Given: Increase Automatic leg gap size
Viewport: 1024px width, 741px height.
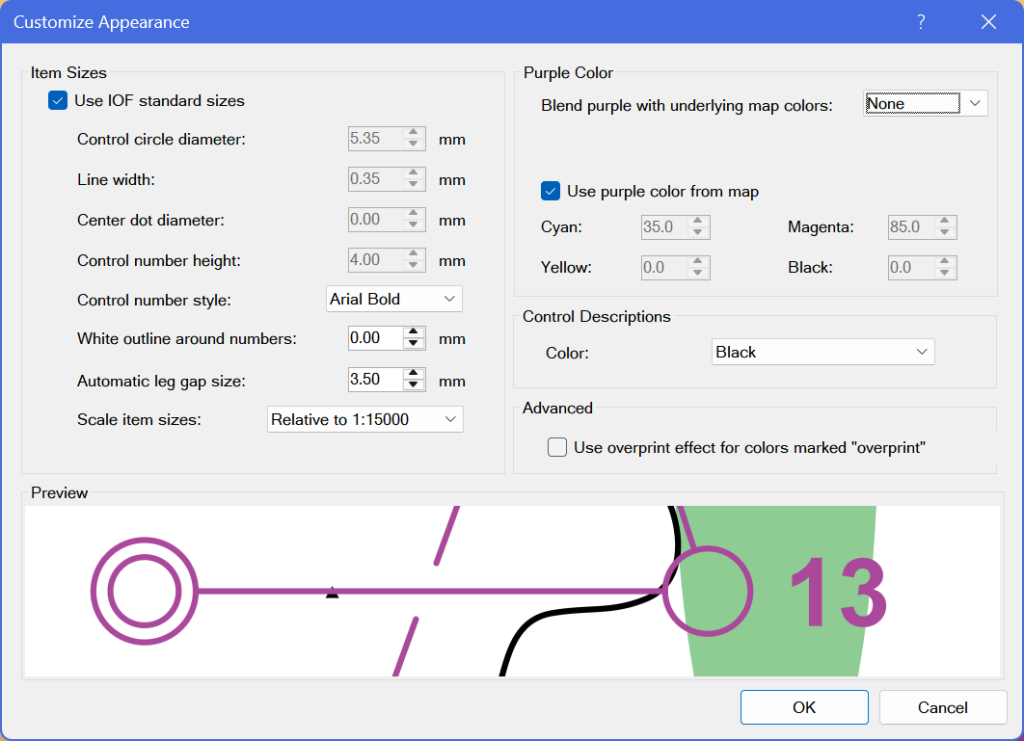Looking at the screenshot, I should point(414,374).
